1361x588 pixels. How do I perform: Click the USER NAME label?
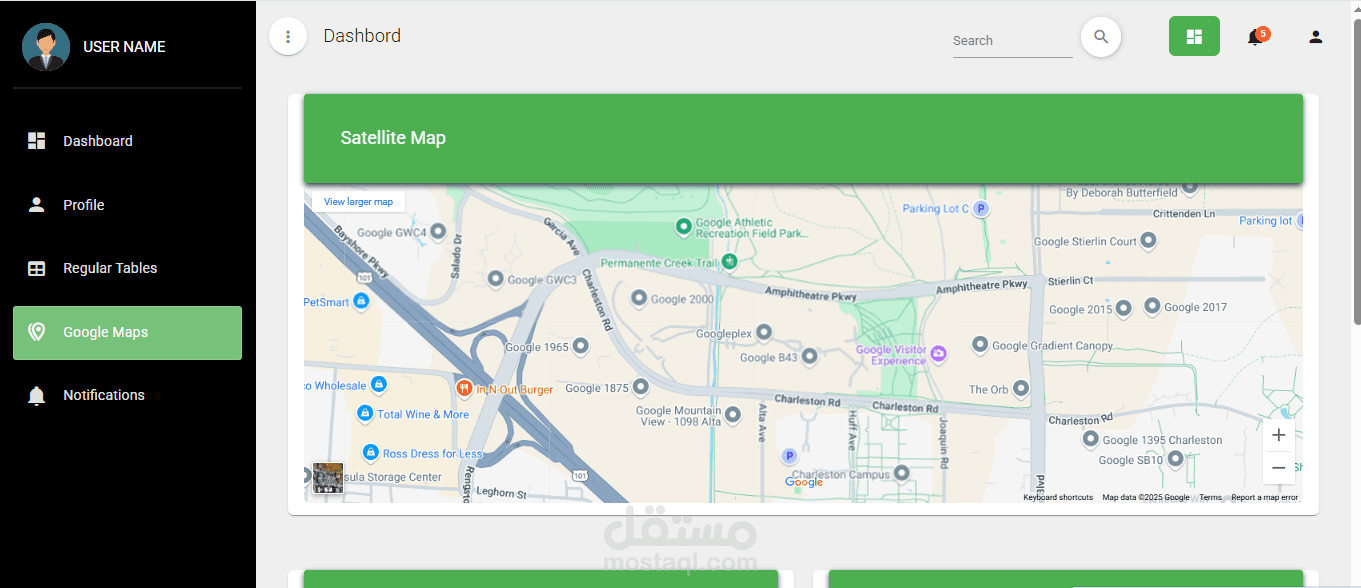[x=124, y=47]
